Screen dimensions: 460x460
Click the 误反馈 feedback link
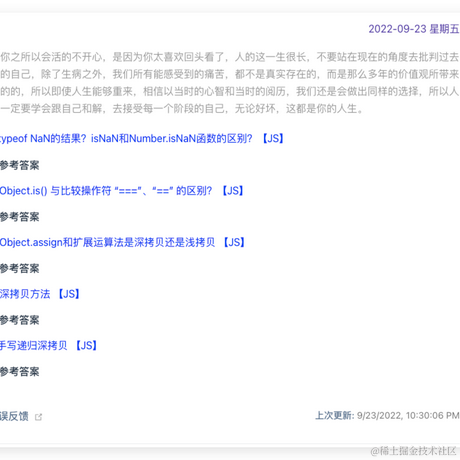tap(14, 416)
